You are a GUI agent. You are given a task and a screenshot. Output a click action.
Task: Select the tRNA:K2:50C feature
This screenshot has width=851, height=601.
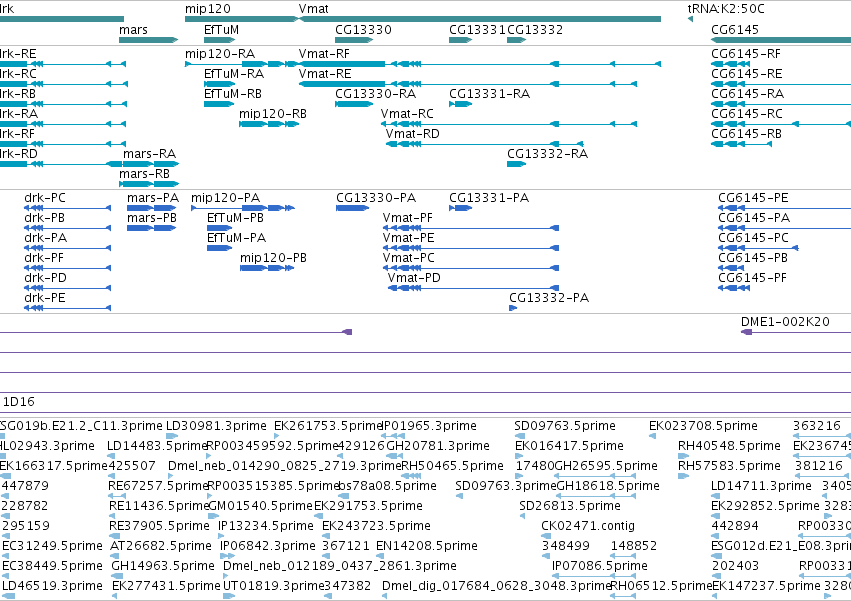tap(690, 19)
